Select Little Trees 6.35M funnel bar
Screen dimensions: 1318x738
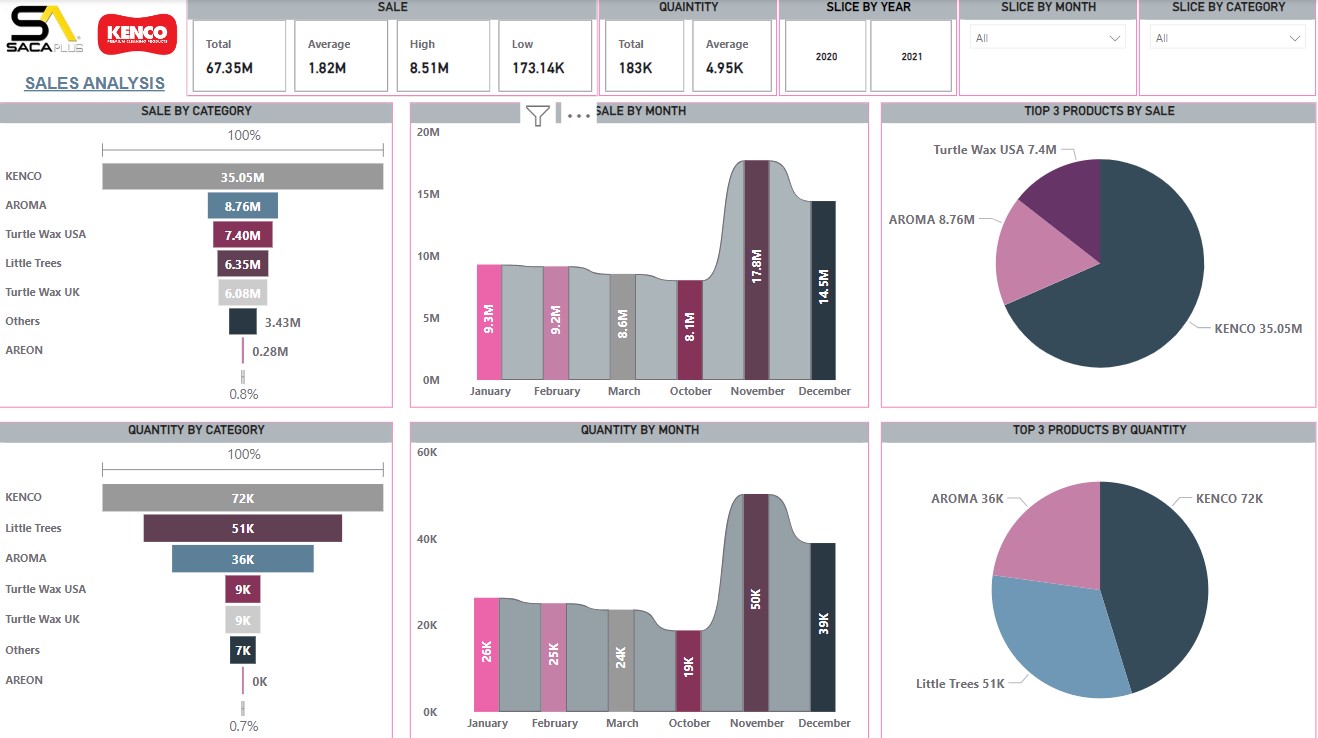(243, 264)
